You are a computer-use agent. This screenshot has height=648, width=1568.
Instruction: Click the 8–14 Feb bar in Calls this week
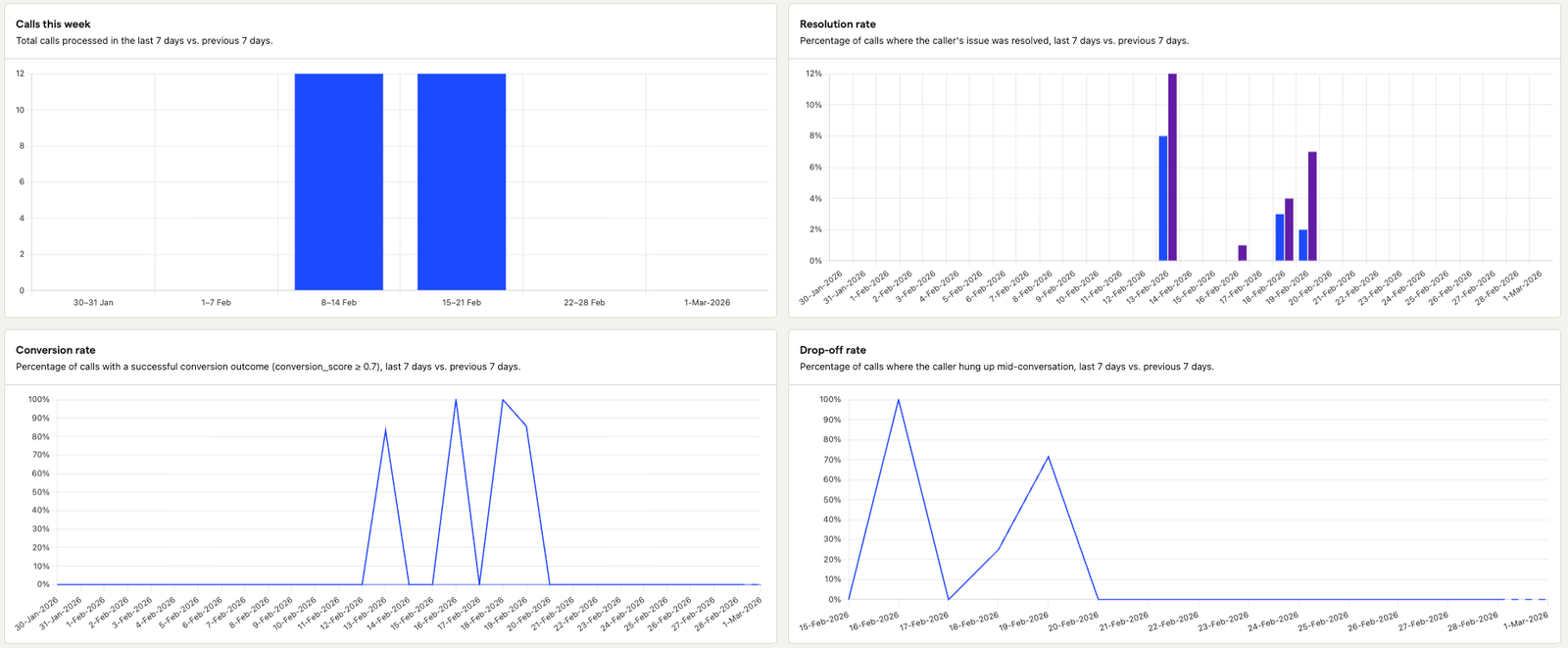339,181
